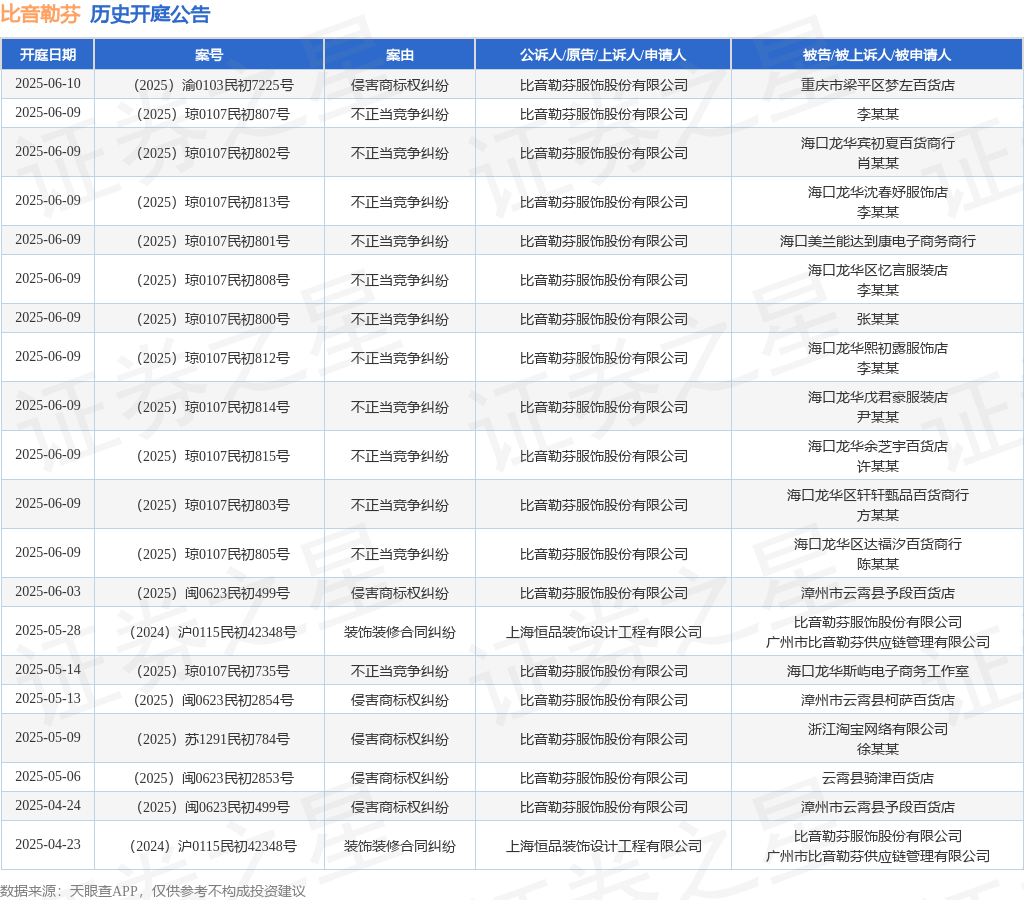Click defendant 海口龙华区达福汐百货商行
This screenshot has width=1024, height=900.
878,544
